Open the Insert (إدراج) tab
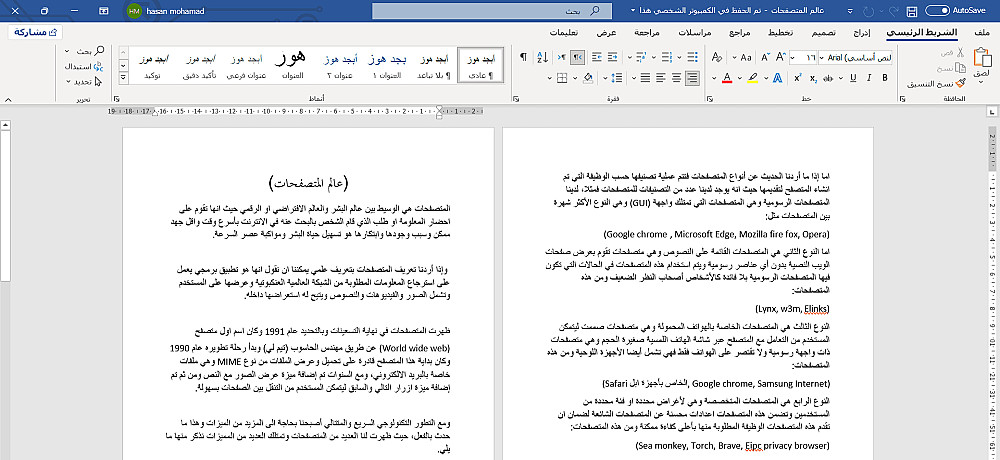The image size is (1000, 460). (x=862, y=33)
